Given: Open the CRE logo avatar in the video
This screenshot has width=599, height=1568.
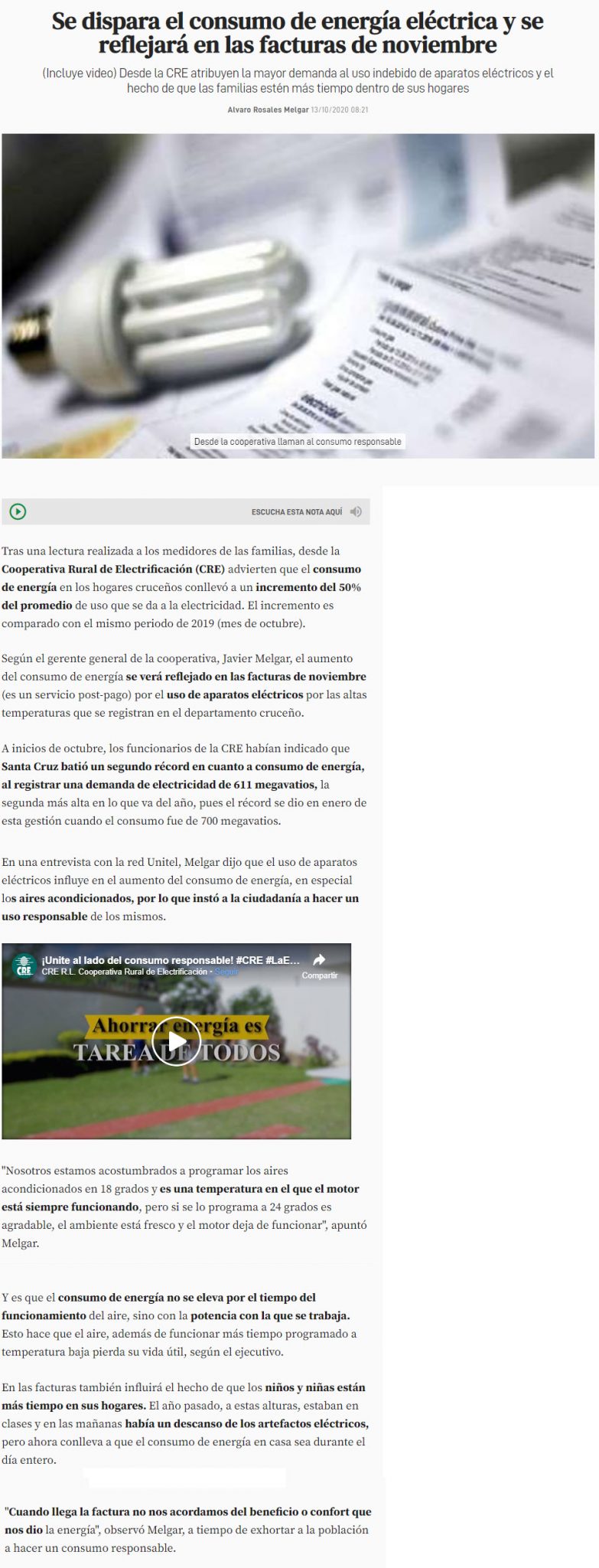Looking at the screenshot, I should pyautogui.click(x=25, y=965).
